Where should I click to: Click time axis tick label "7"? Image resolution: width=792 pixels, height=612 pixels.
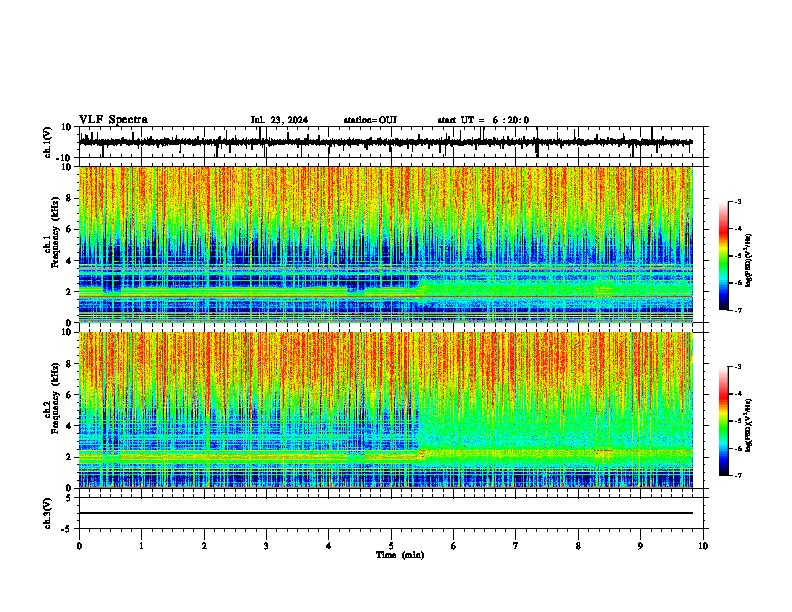[x=516, y=546]
